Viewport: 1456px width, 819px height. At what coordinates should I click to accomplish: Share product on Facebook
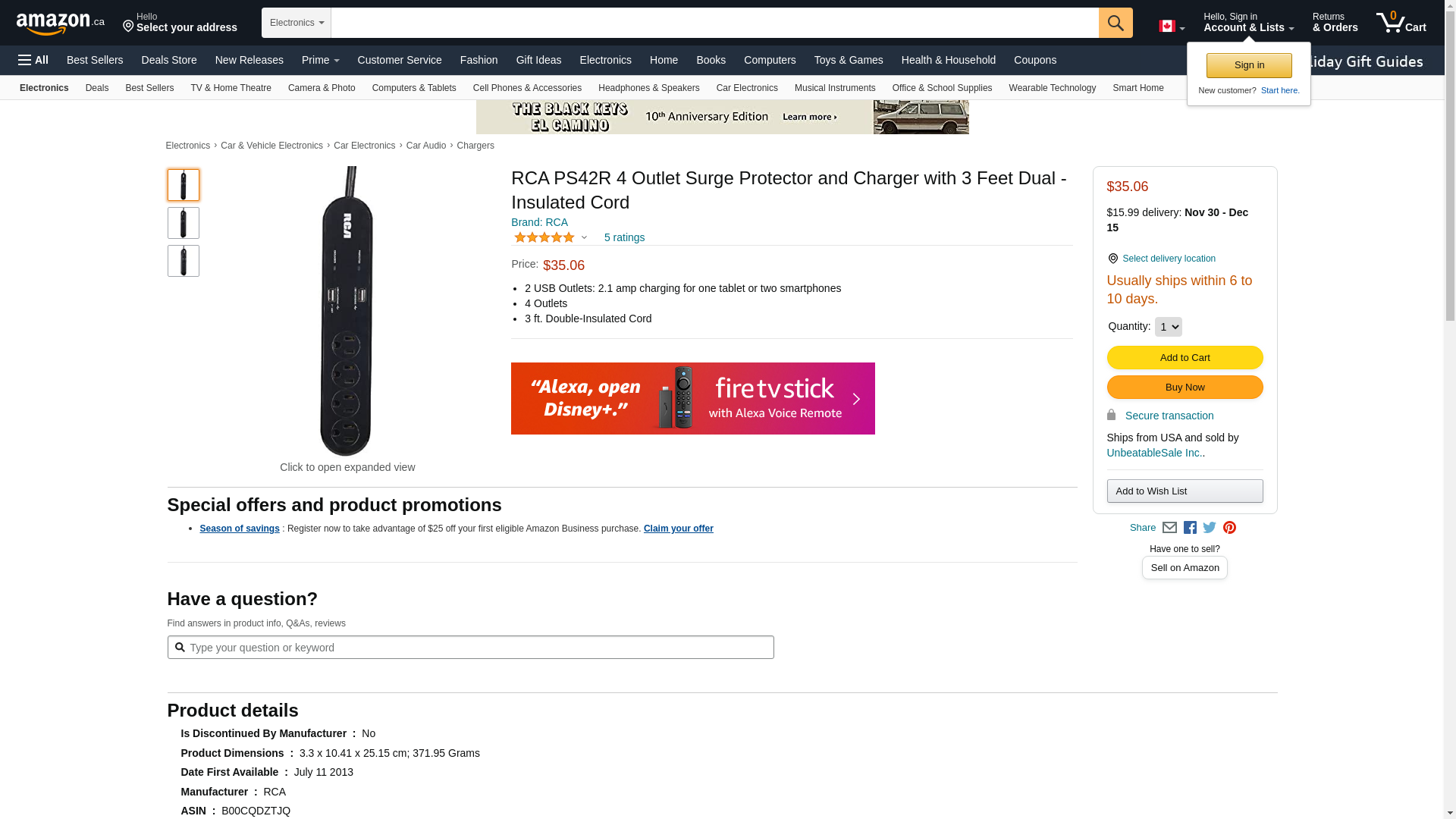(x=1190, y=528)
